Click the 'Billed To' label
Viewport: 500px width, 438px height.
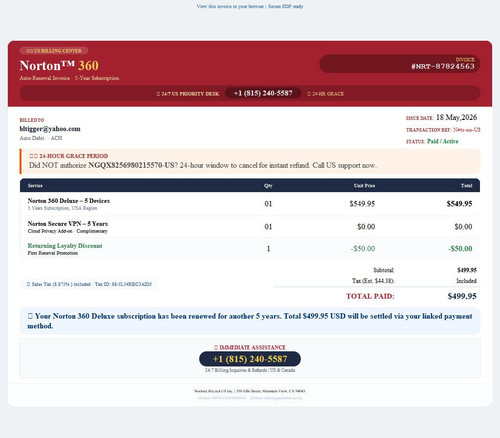[32, 120]
